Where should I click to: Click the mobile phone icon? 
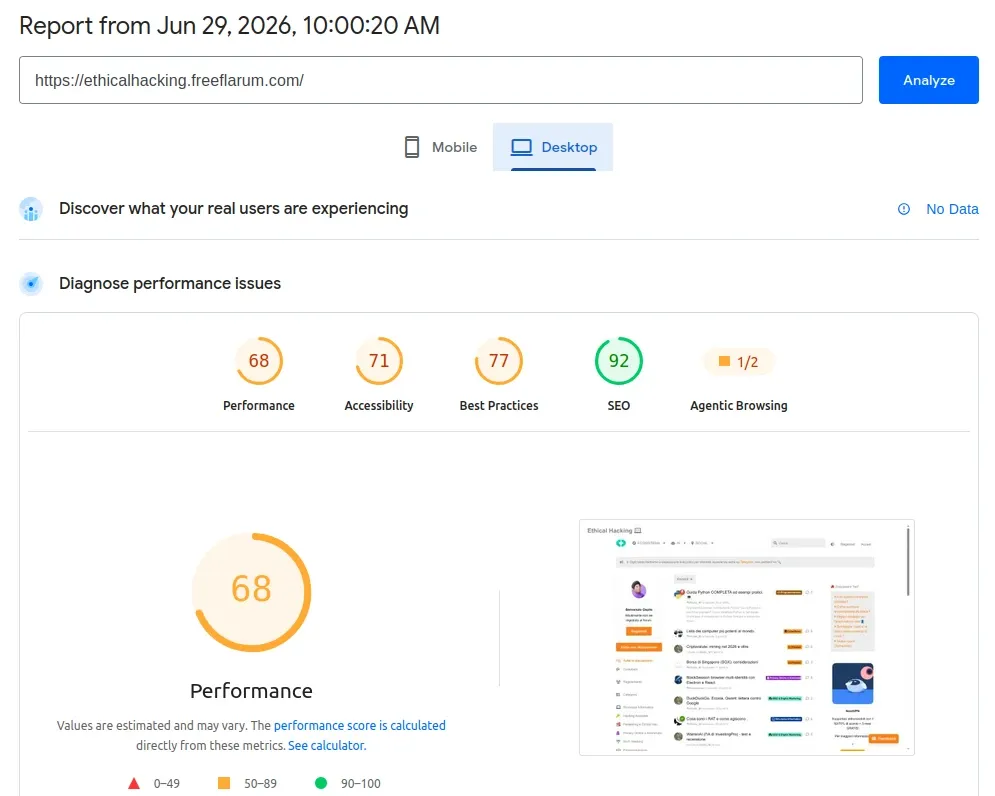pyautogui.click(x=412, y=147)
